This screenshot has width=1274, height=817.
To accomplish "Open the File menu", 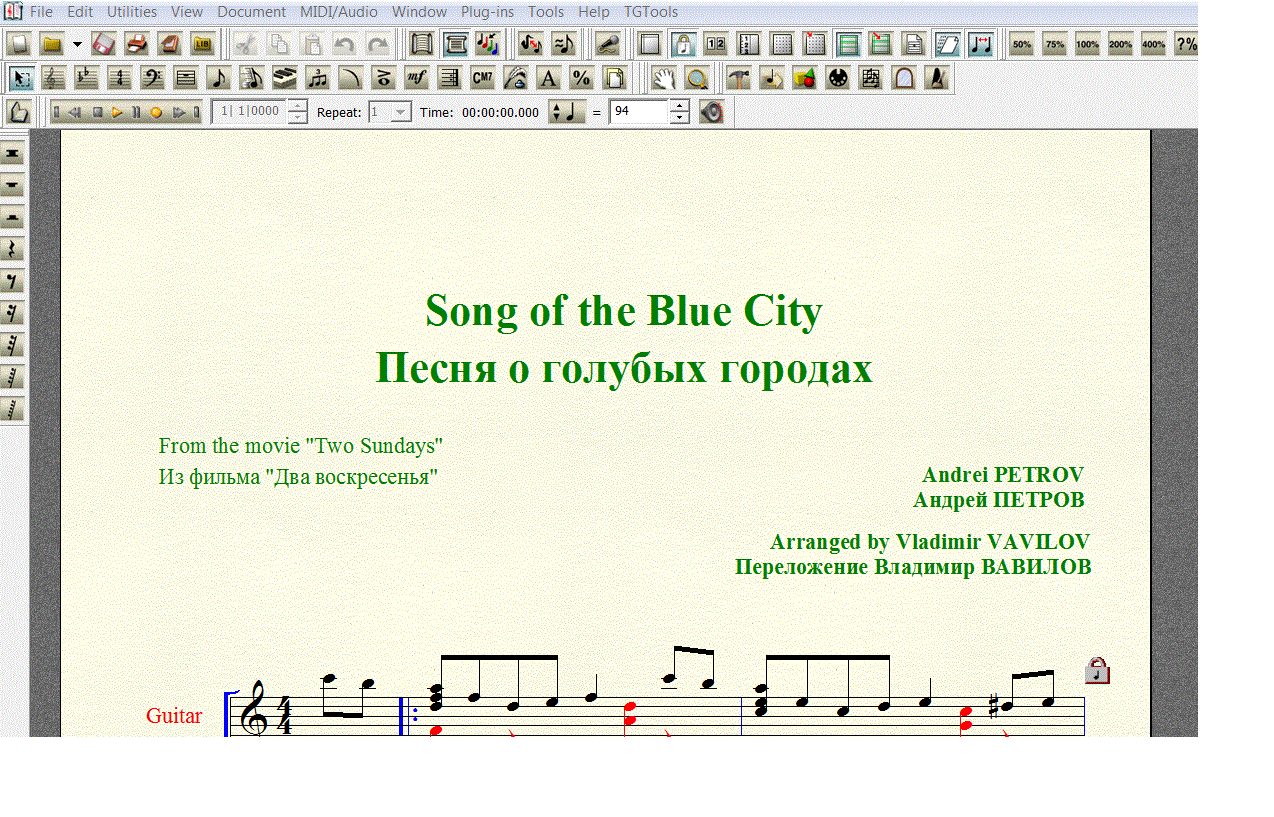I will pos(41,12).
